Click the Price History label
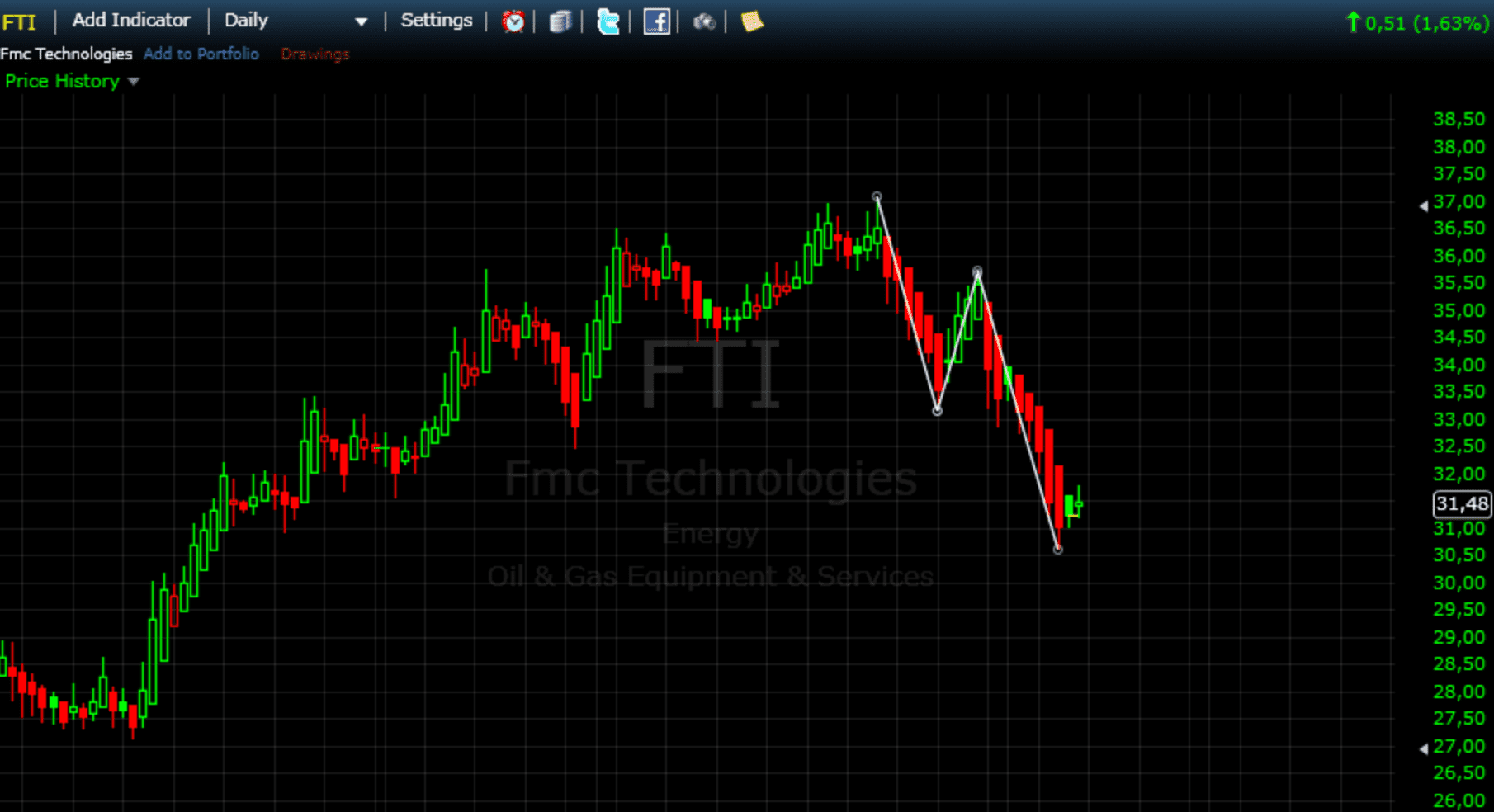Viewport: 1494px width, 812px height. pyautogui.click(x=63, y=81)
